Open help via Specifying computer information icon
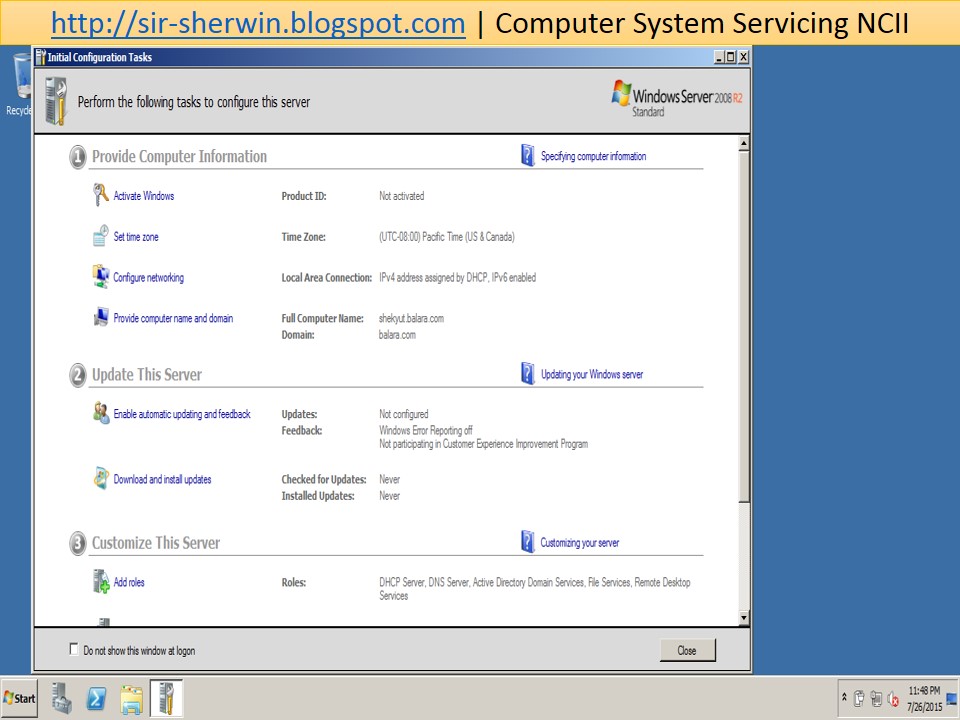 525,155
